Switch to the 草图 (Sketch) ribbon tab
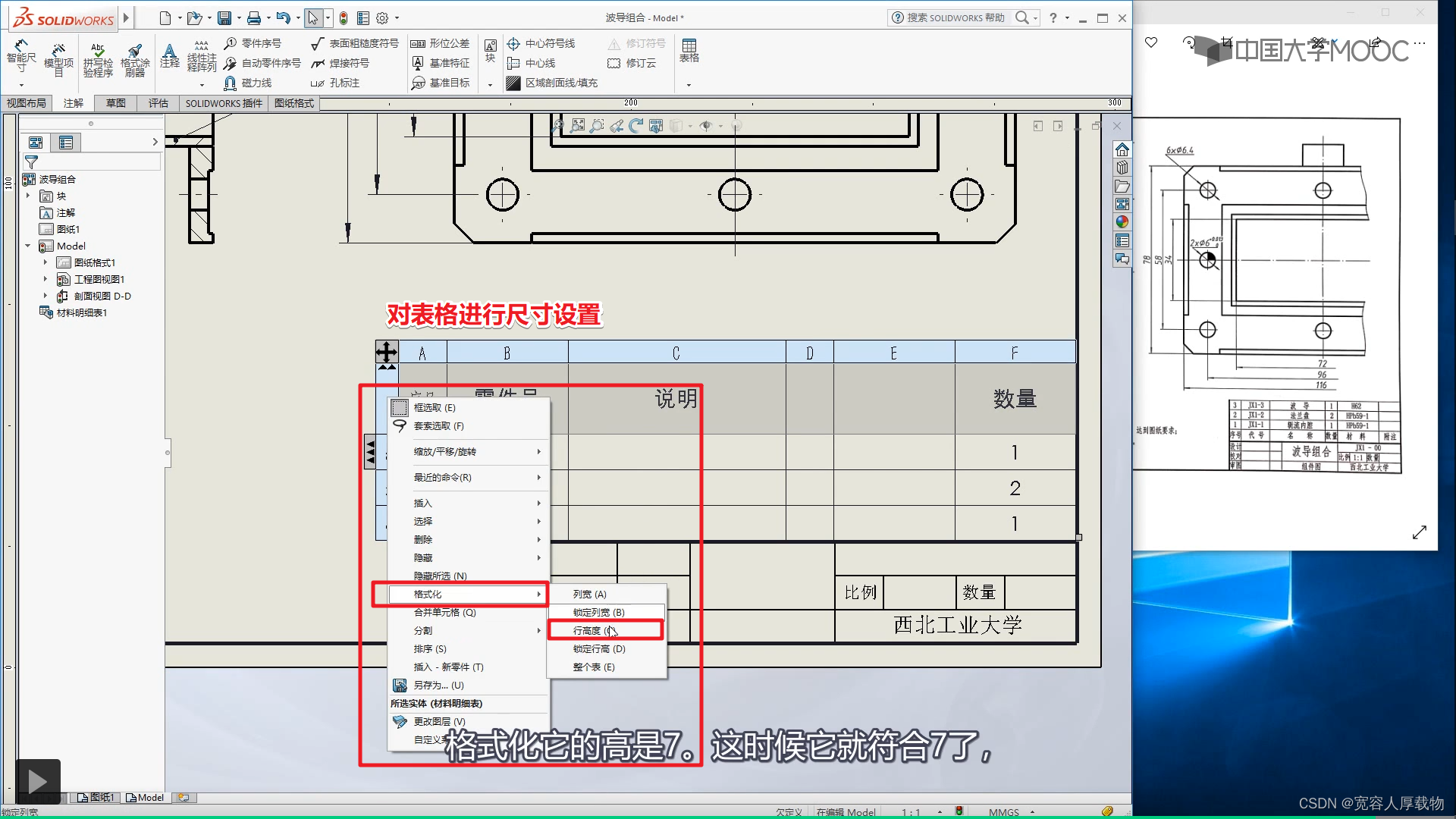Screen dimensions: 1456x819 (x=116, y=103)
